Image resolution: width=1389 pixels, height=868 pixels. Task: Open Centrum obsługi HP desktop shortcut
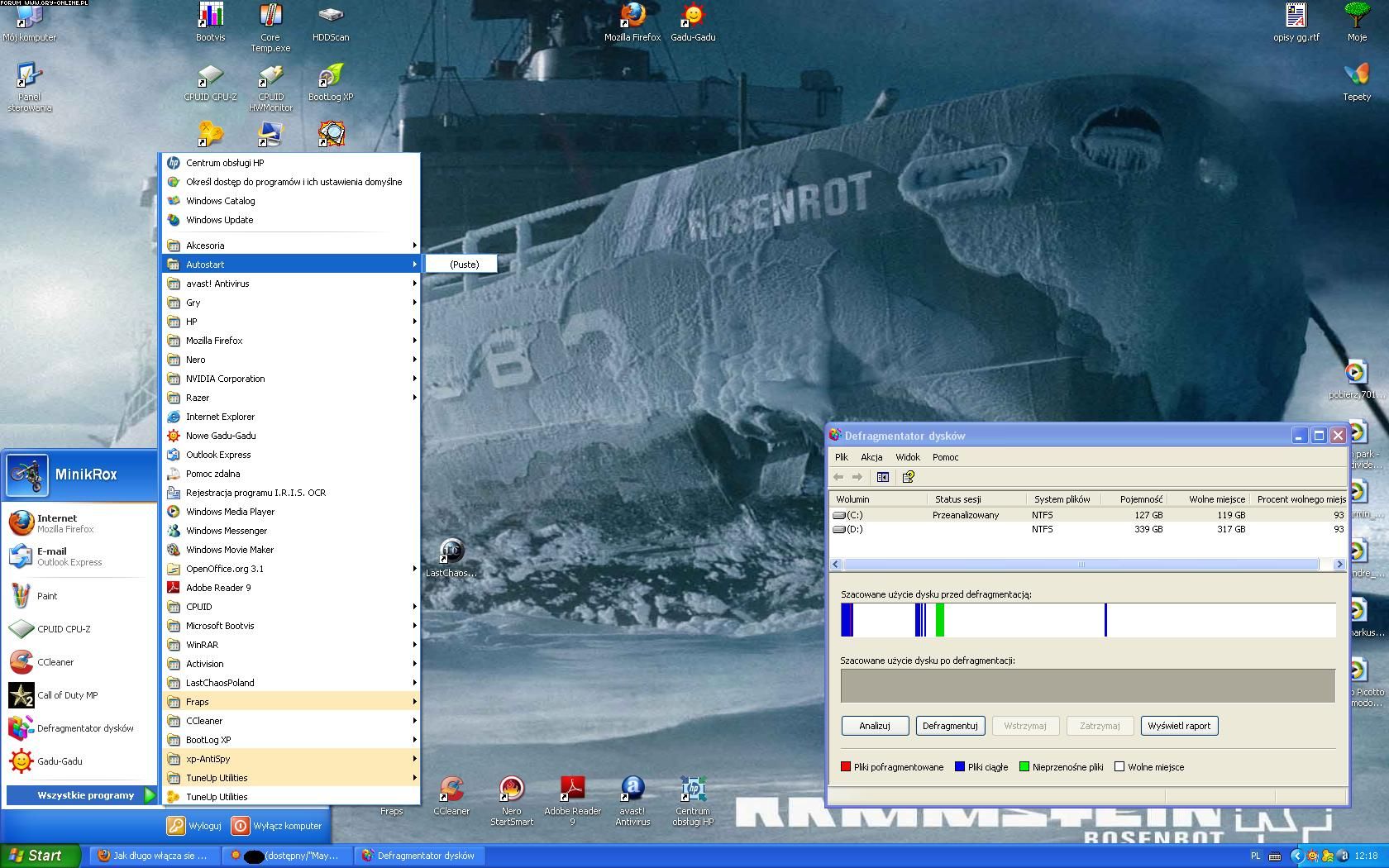[693, 801]
